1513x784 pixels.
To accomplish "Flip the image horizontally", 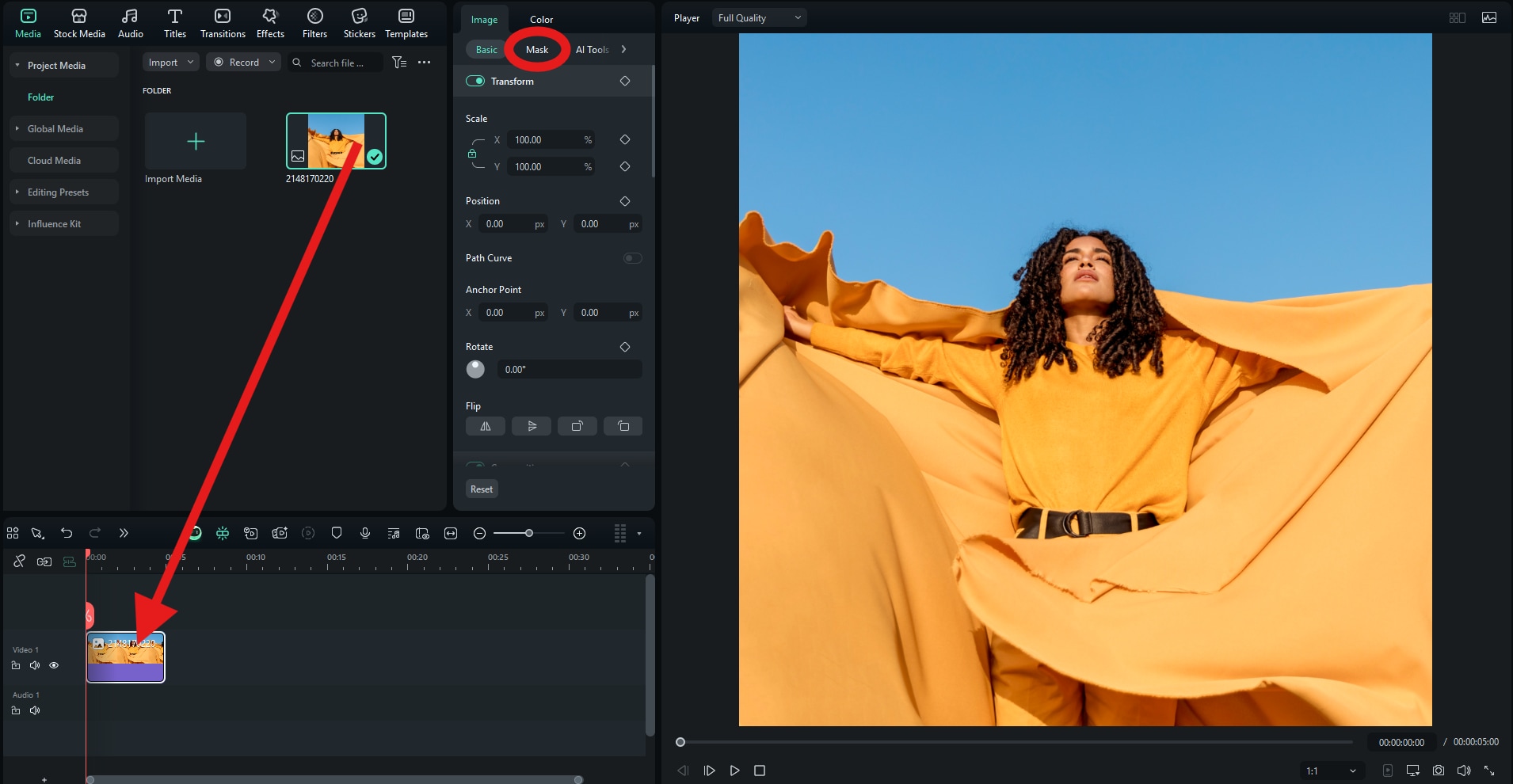I will point(486,426).
